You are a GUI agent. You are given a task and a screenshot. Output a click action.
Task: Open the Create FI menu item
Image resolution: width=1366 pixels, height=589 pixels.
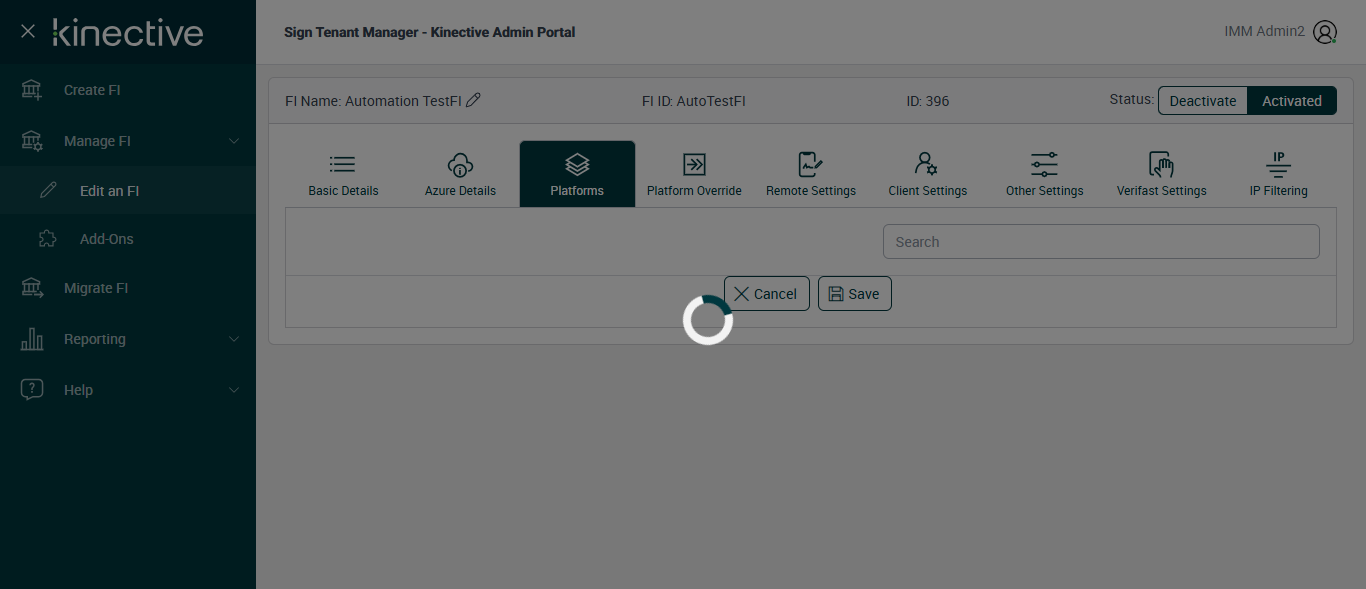coord(92,90)
